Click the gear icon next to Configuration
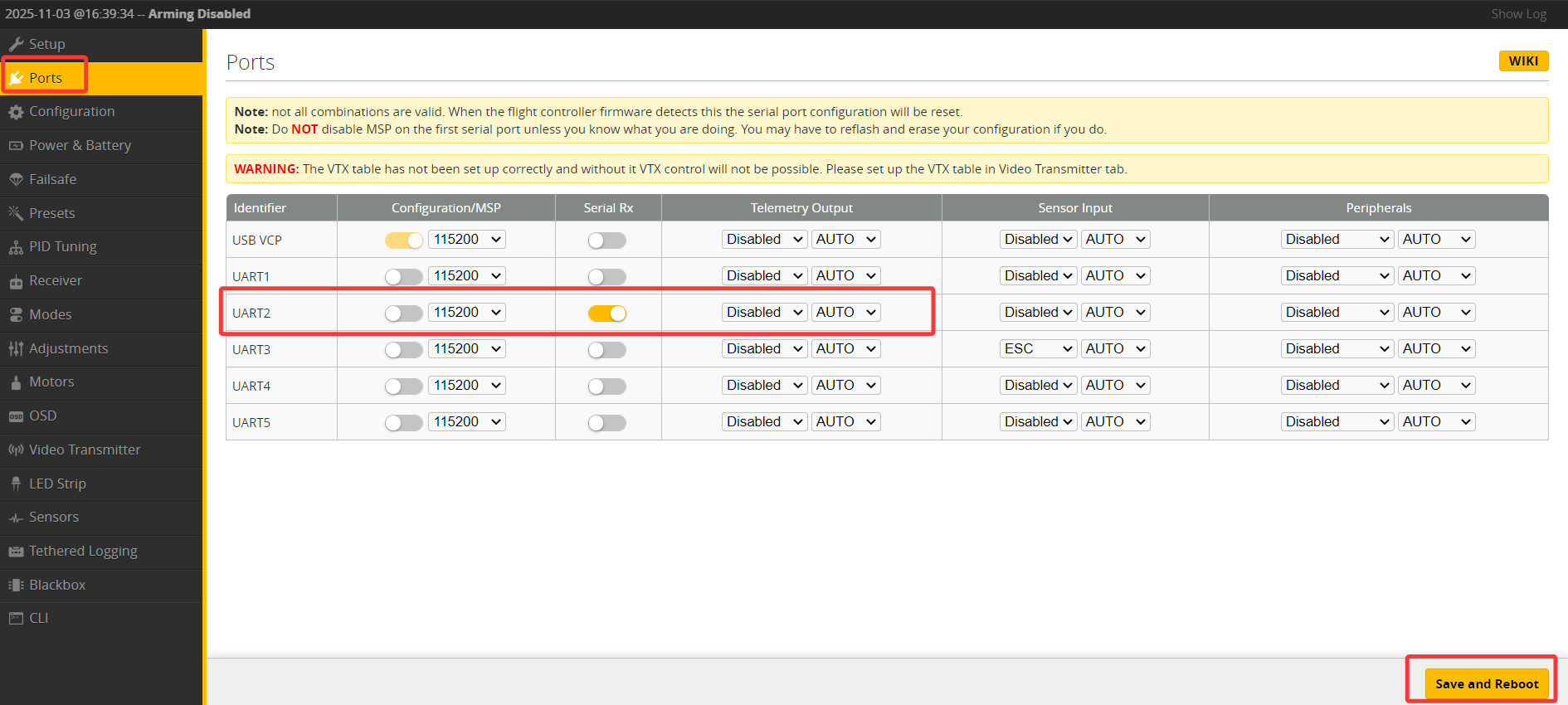The width and height of the screenshot is (1568, 705). tap(16, 112)
